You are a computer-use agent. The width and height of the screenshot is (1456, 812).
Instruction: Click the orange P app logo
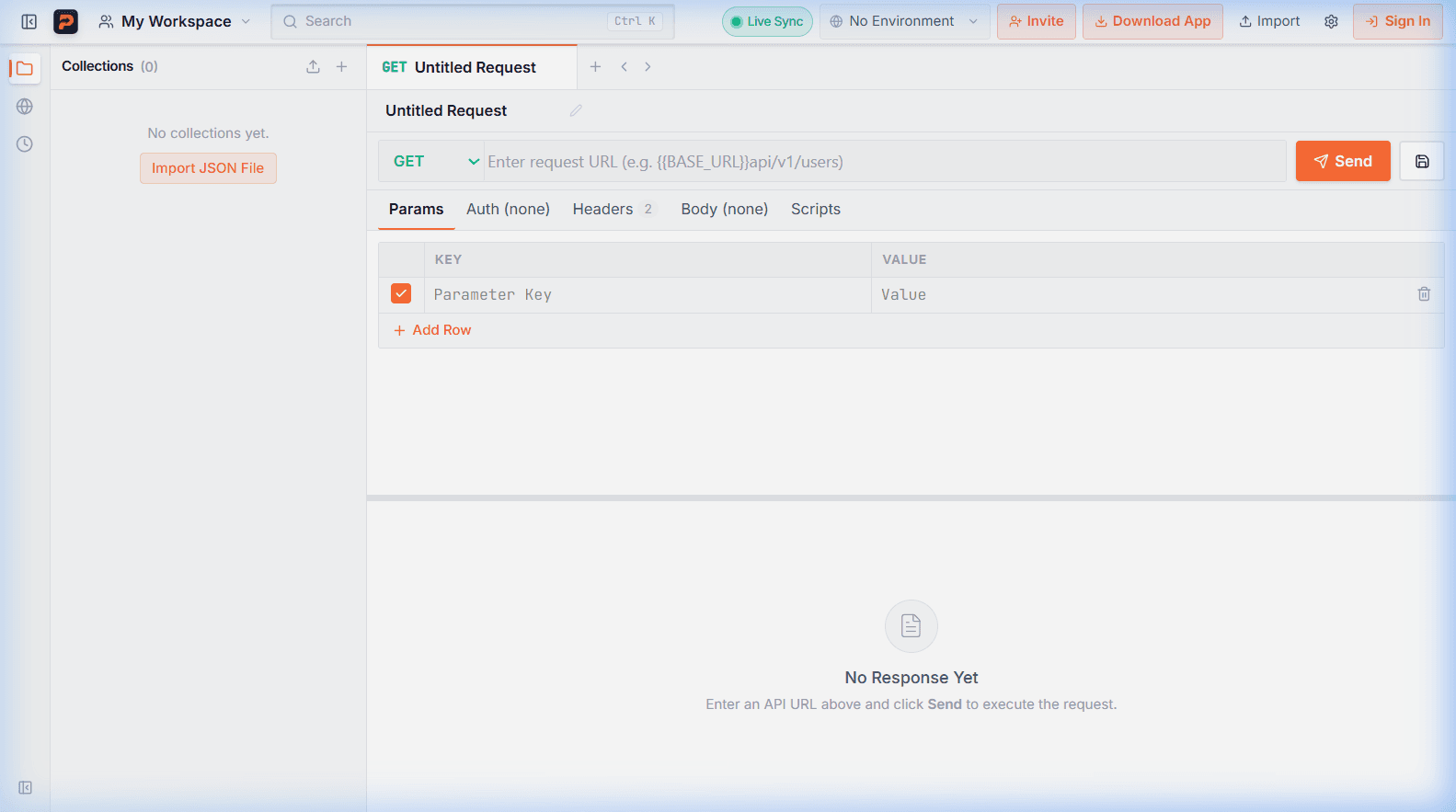click(x=65, y=21)
